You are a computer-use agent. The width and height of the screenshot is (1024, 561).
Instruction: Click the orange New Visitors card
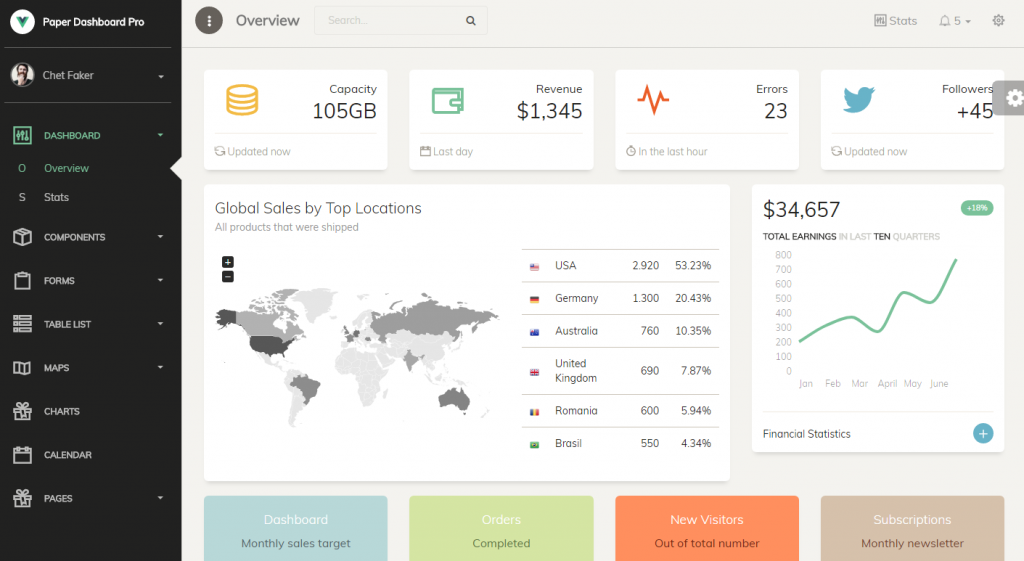(706, 528)
